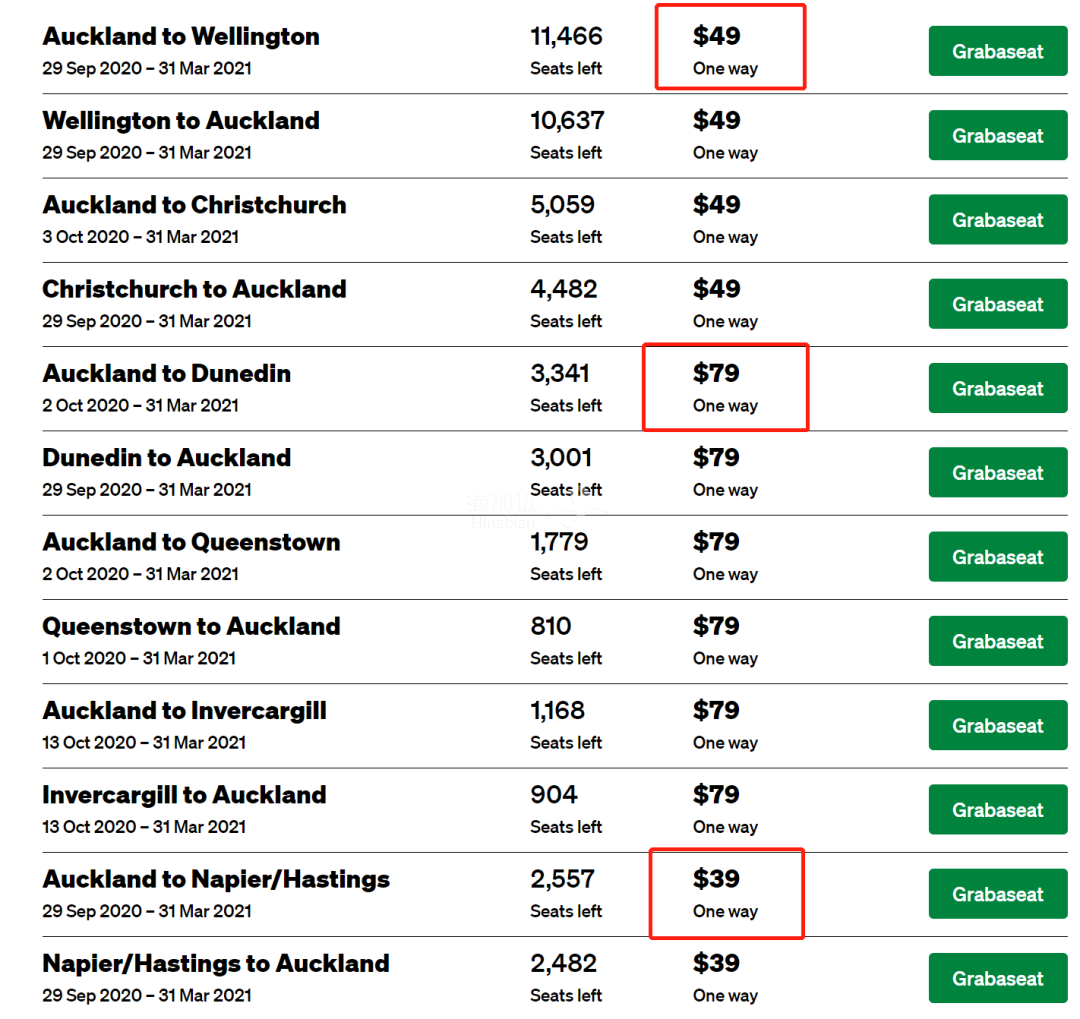
Task: Click Grabaseat for Invercargill to Auckland
Action: (x=997, y=810)
